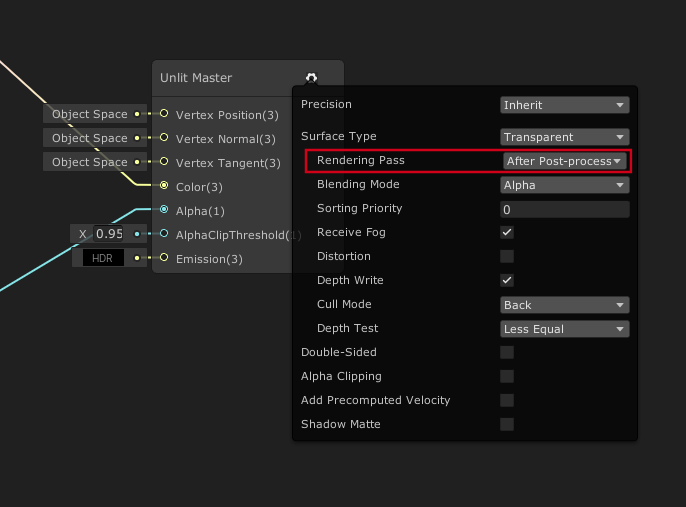Click the Rendering Pass label
The image size is (686, 507).
[360, 160]
